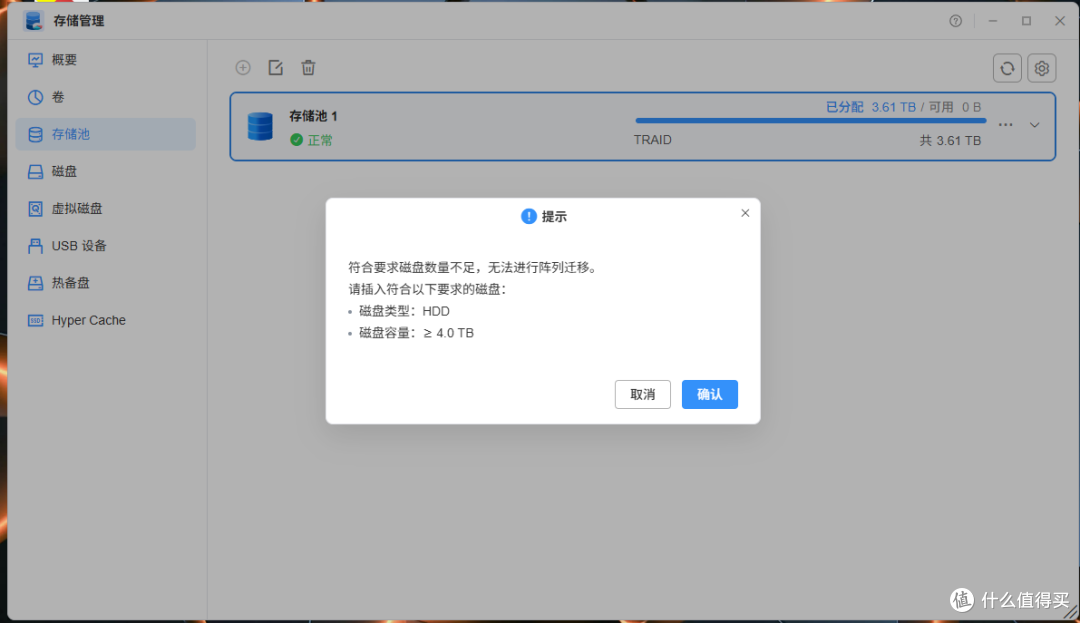
Task: Click the 磁盘 drive icon in sidebar
Action: (35, 171)
